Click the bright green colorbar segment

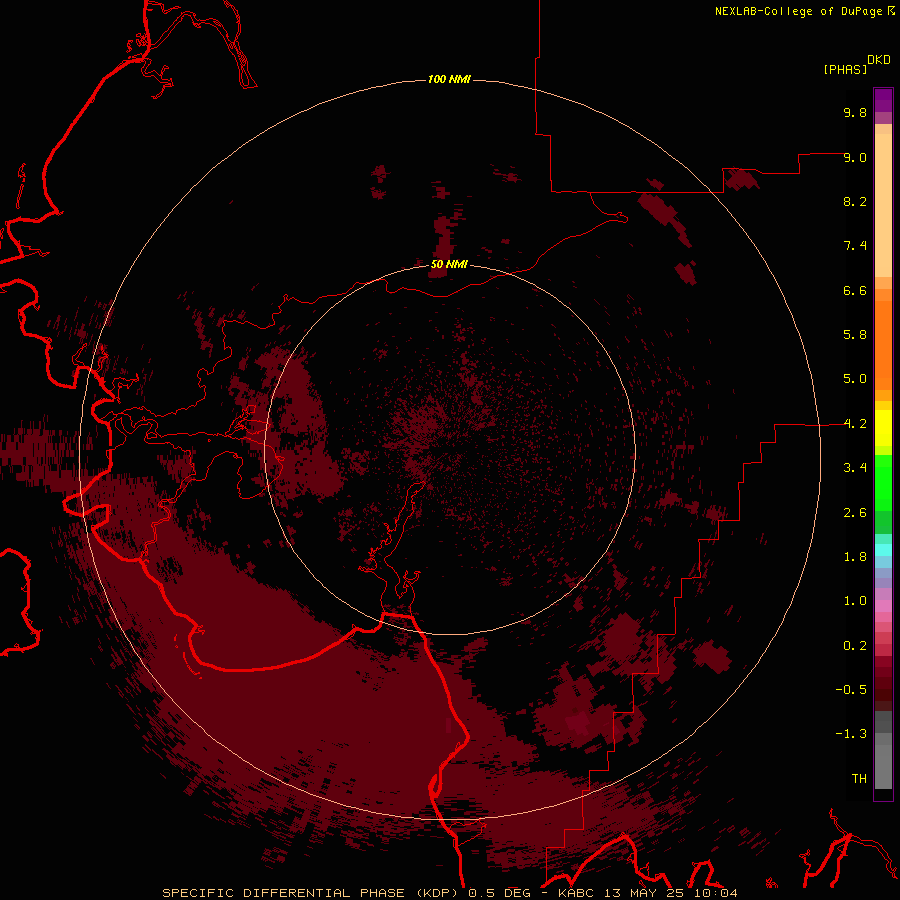click(883, 483)
